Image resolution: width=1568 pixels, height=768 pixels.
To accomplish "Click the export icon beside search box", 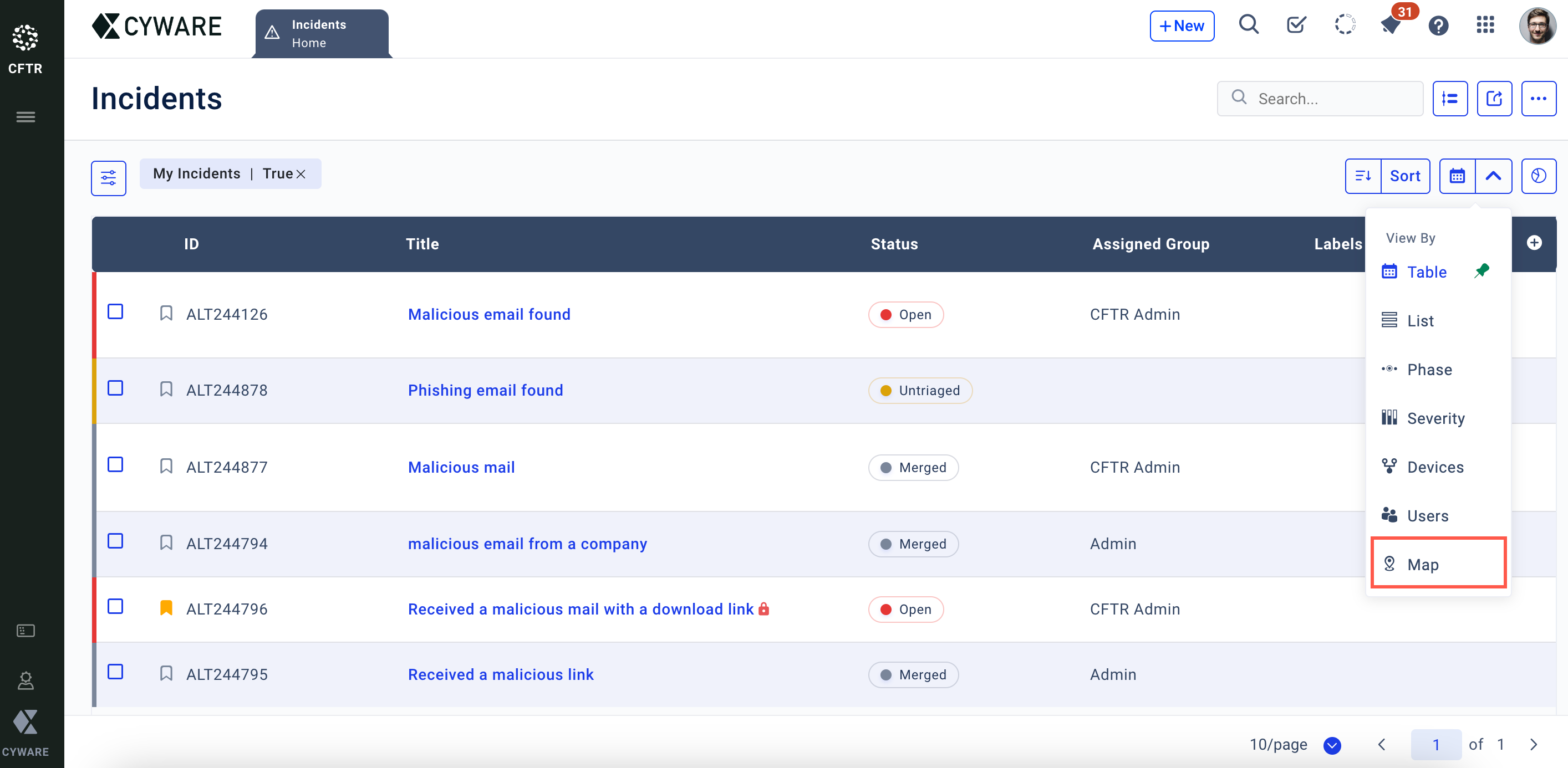I will [1494, 99].
